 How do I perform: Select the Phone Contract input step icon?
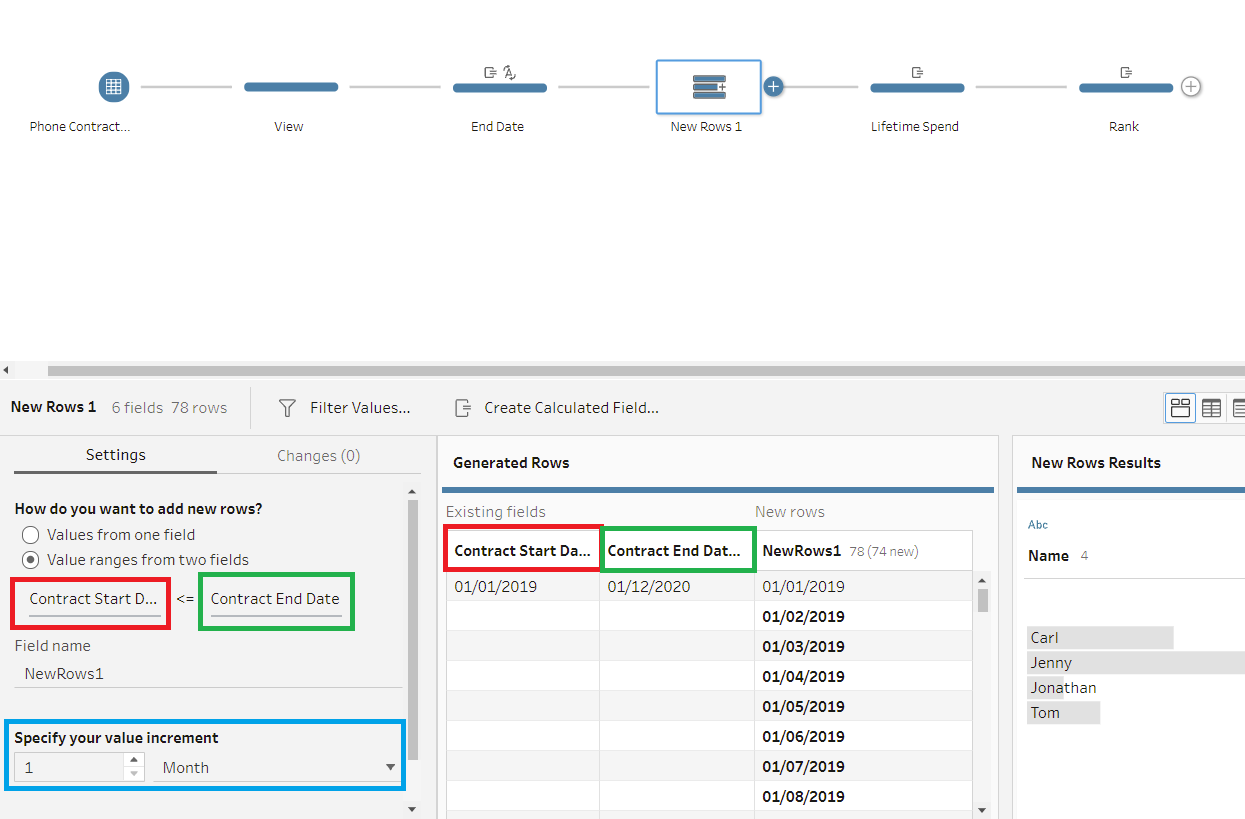pos(114,87)
